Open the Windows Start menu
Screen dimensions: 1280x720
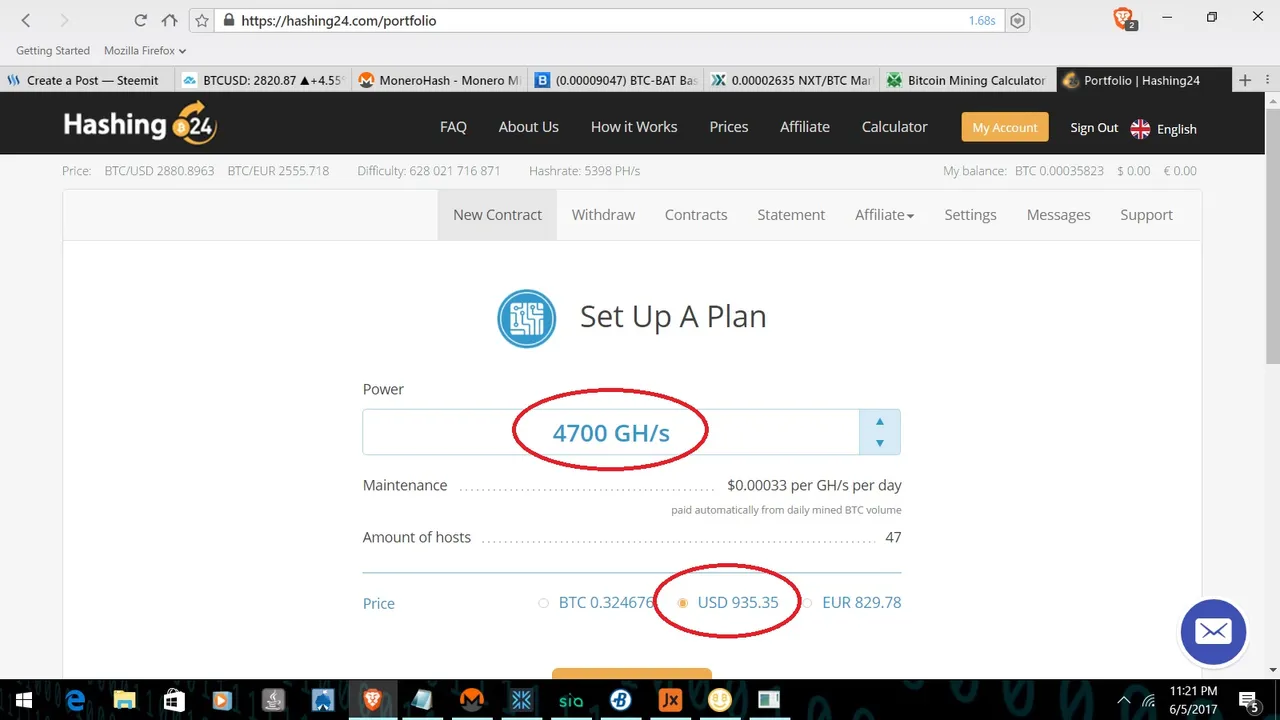point(23,700)
